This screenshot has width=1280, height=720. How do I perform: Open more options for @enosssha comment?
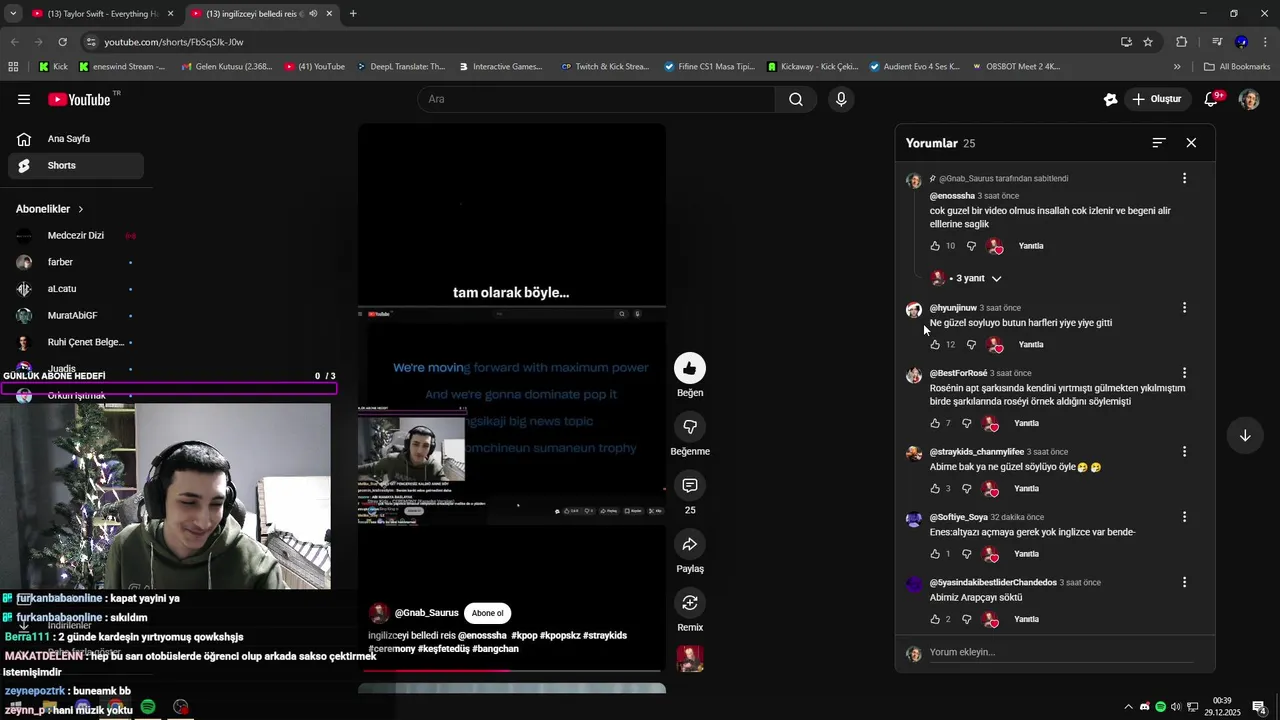pos(1184,178)
